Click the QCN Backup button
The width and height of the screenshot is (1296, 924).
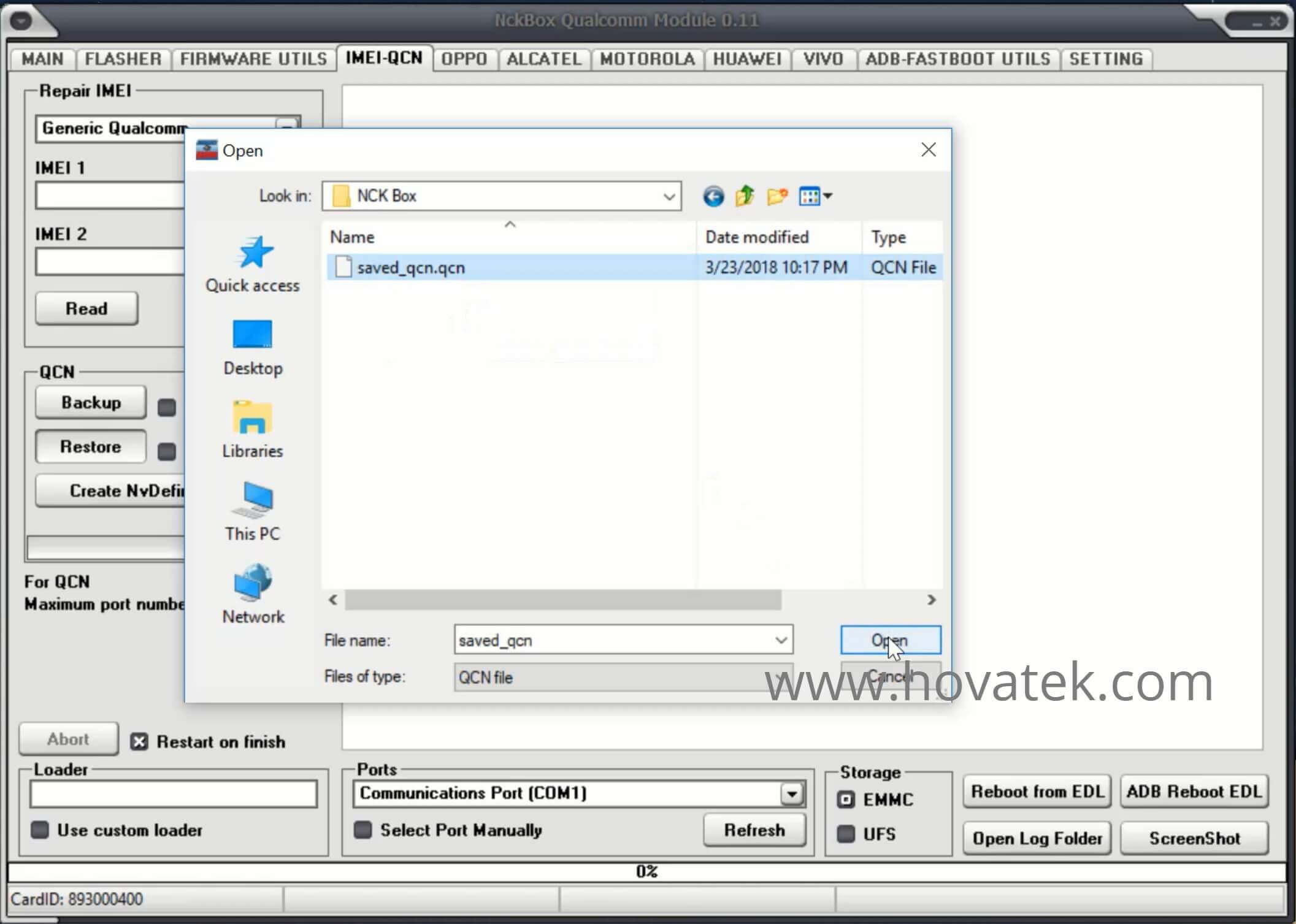pyautogui.click(x=91, y=403)
